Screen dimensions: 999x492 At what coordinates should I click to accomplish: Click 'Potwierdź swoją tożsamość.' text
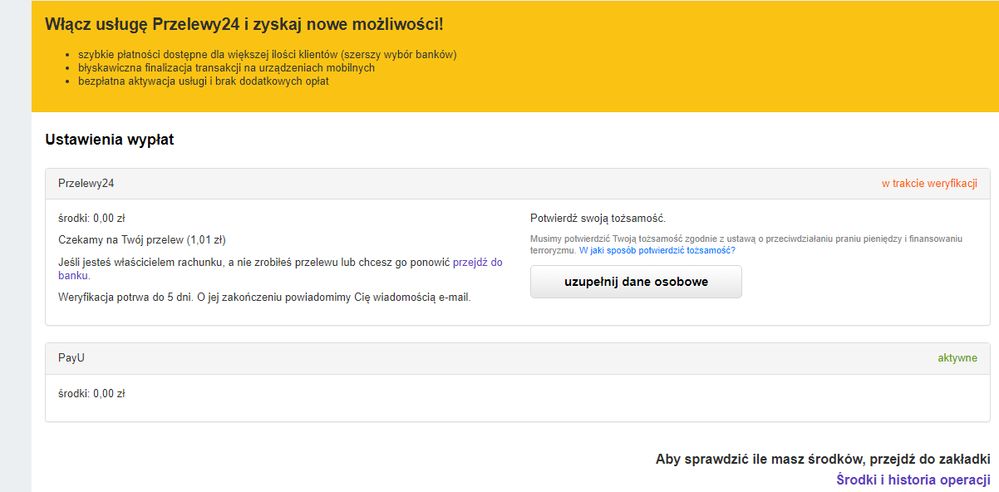coord(598,219)
